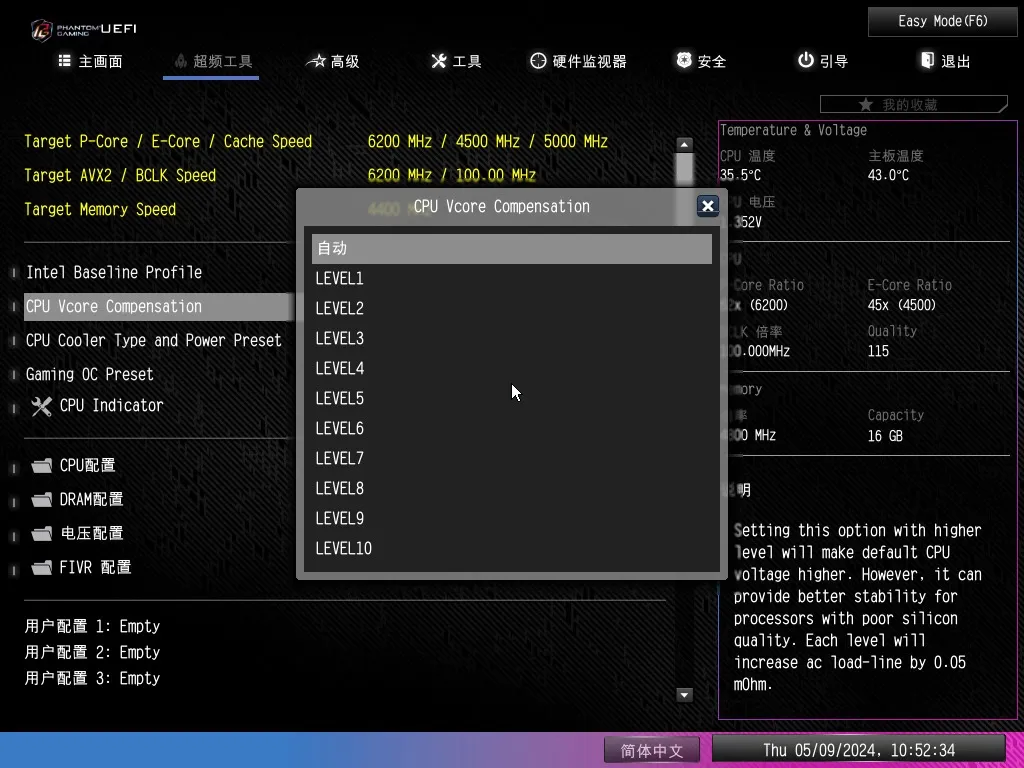Switch to the 超频工具 tab
Viewport: 1024px width, 768px height.
pos(212,61)
